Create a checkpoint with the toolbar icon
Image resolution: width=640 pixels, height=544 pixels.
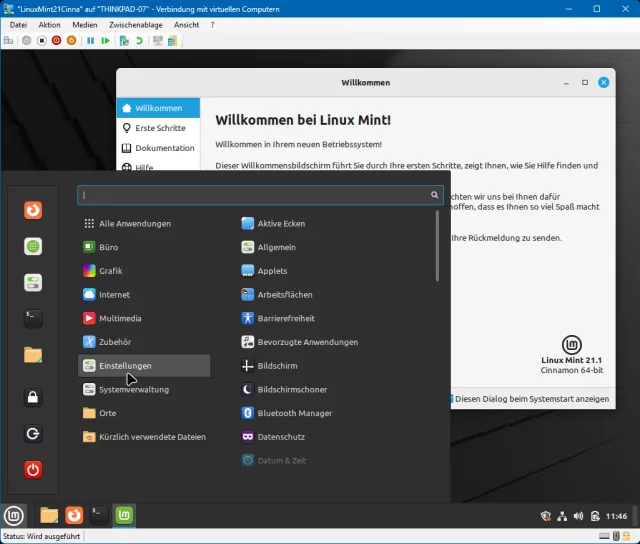click(124, 40)
